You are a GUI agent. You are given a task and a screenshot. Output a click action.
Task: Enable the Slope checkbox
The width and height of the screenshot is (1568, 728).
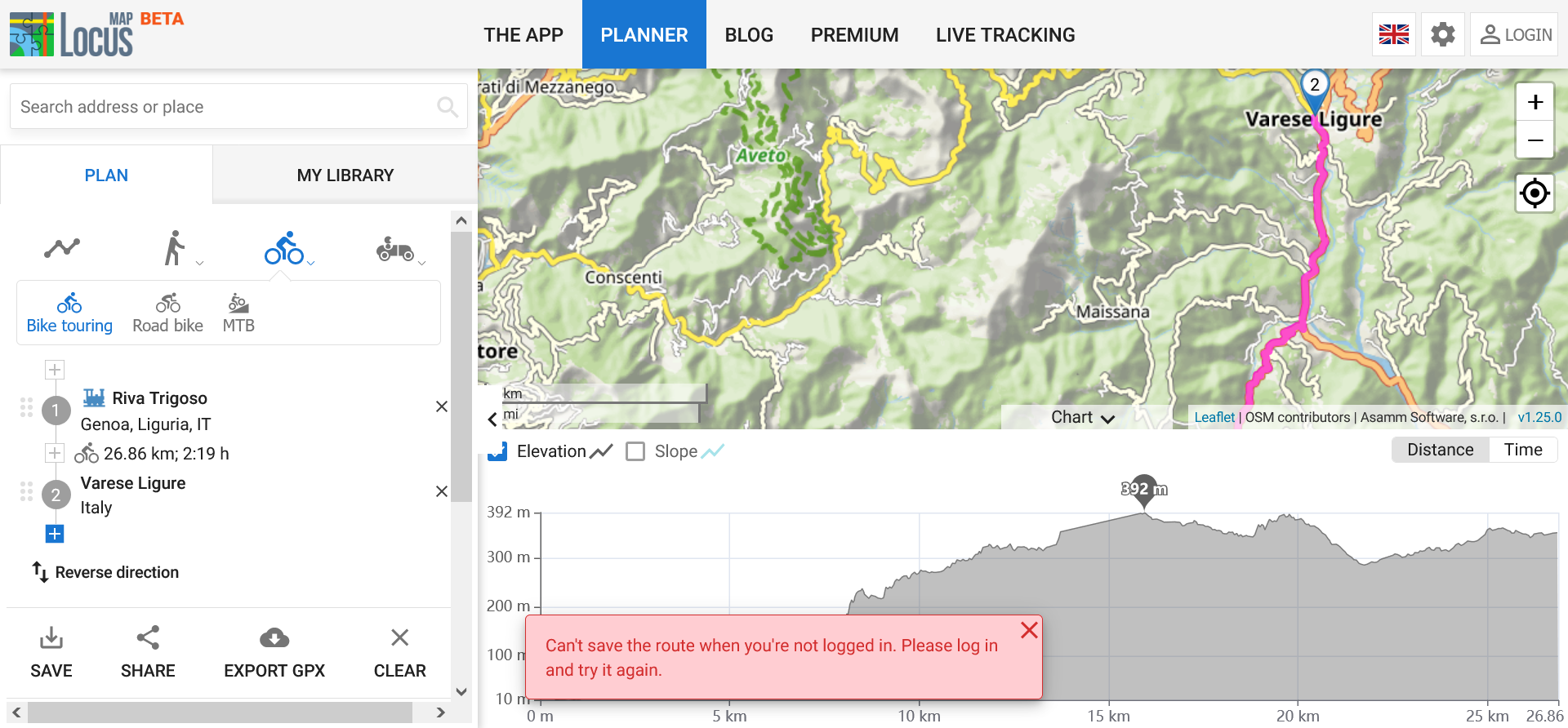coord(635,451)
